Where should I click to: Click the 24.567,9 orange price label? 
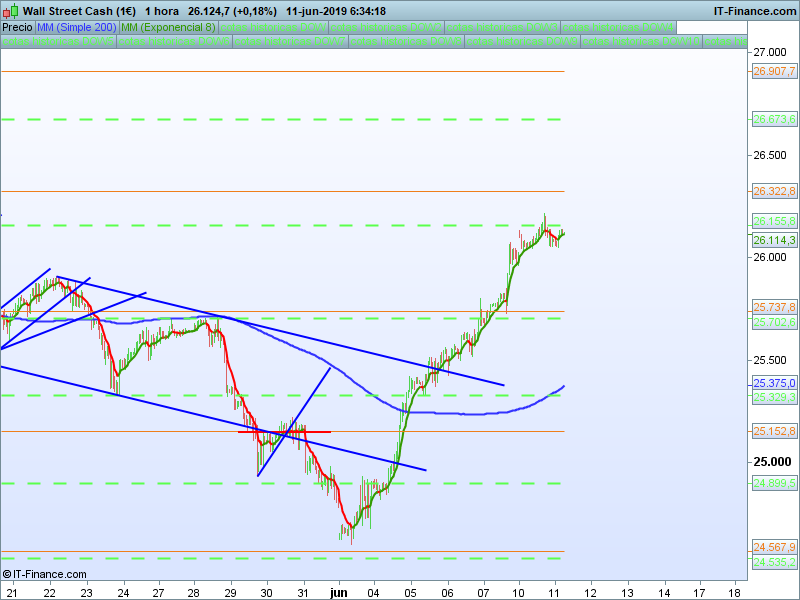[774, 547]
